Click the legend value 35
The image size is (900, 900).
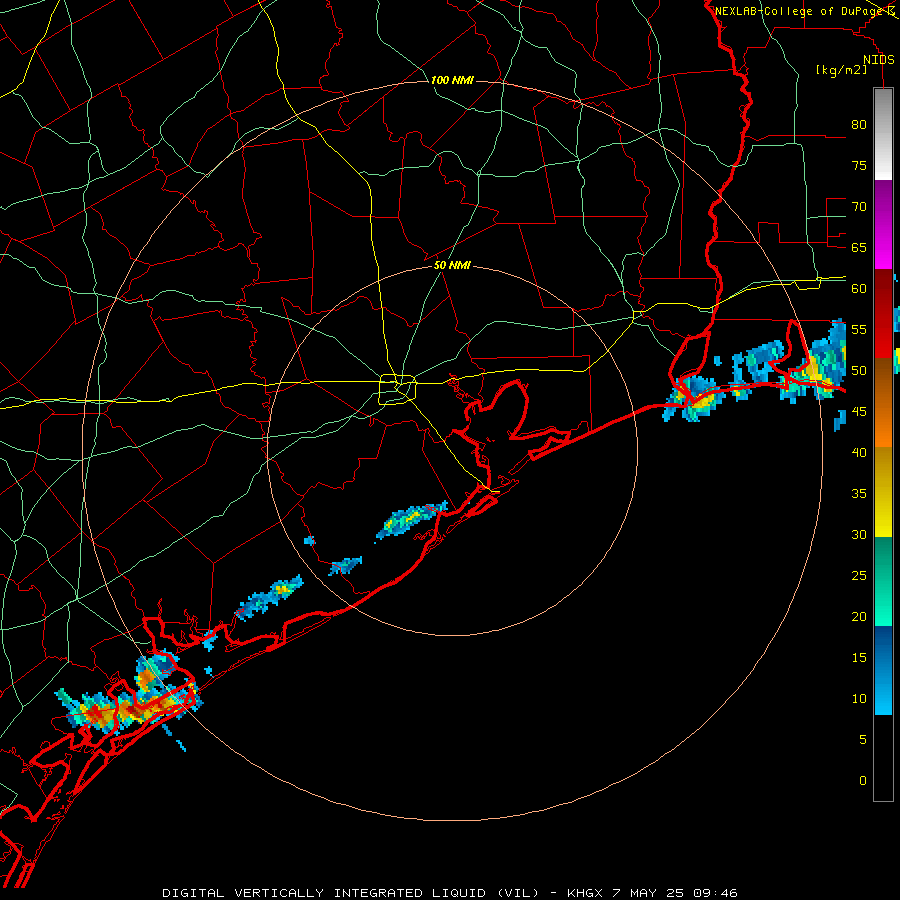click(859, 494)
